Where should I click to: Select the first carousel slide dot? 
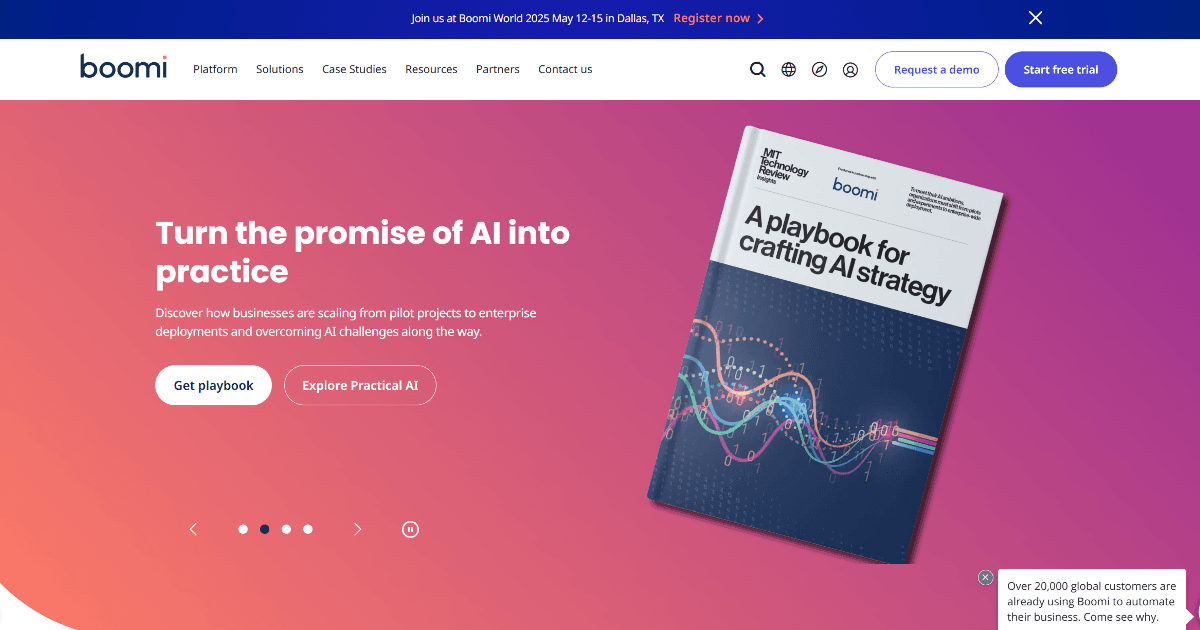pyautogui.click(x=243, y=529)
